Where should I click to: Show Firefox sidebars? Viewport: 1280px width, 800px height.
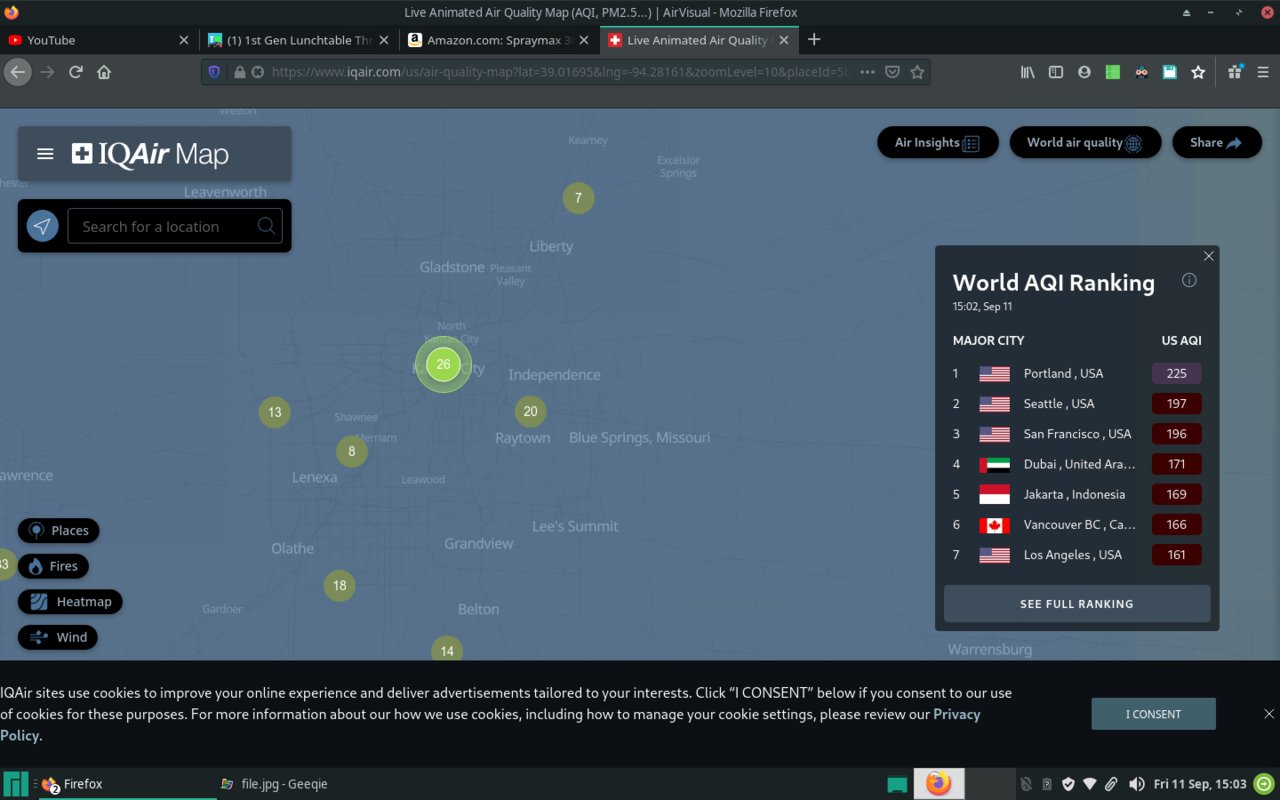(1055, 72)
